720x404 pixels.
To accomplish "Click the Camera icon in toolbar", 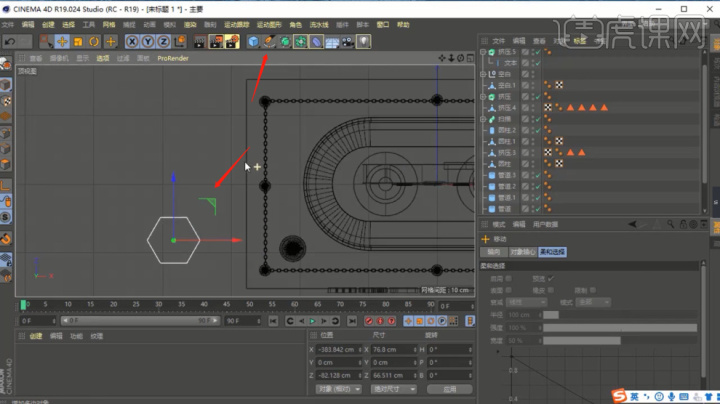I will [348, 42].
